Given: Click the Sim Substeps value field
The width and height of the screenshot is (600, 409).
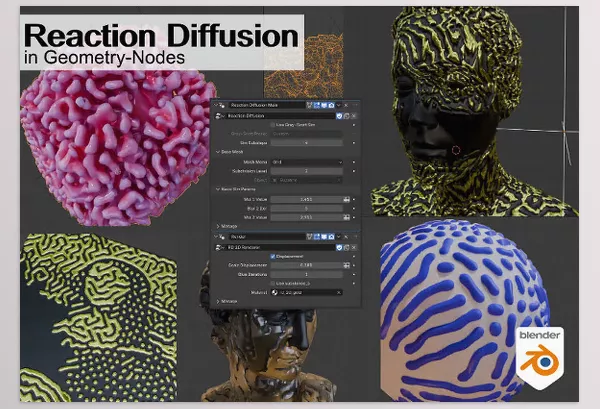Looking at the screenshot, I should click(x=307, y=143).
